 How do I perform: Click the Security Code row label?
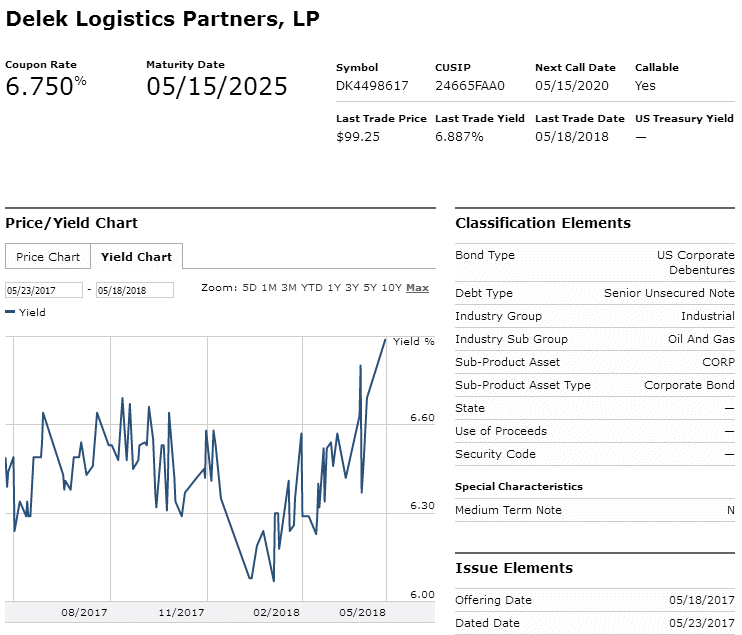pos(495,454)
